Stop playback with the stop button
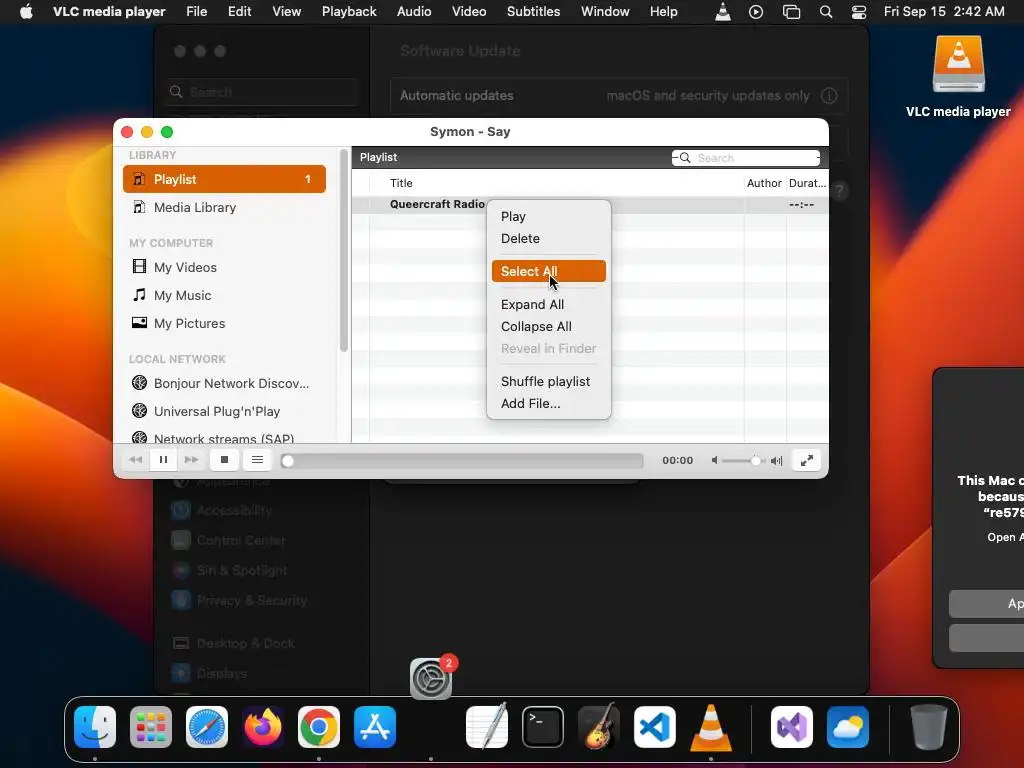 (224, 460)
